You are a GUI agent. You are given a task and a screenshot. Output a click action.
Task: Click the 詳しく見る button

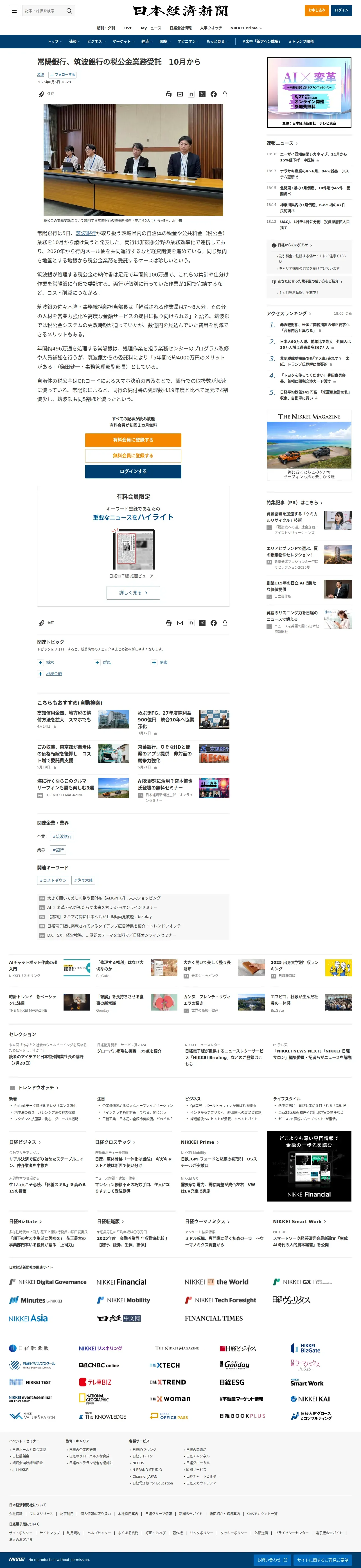[x=133, y=593]
